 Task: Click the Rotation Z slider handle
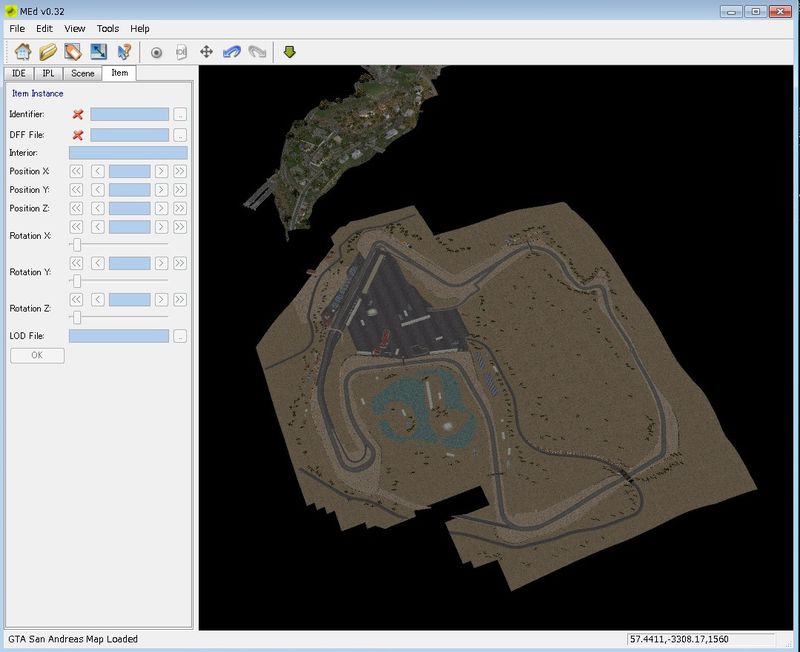(77, 318)
